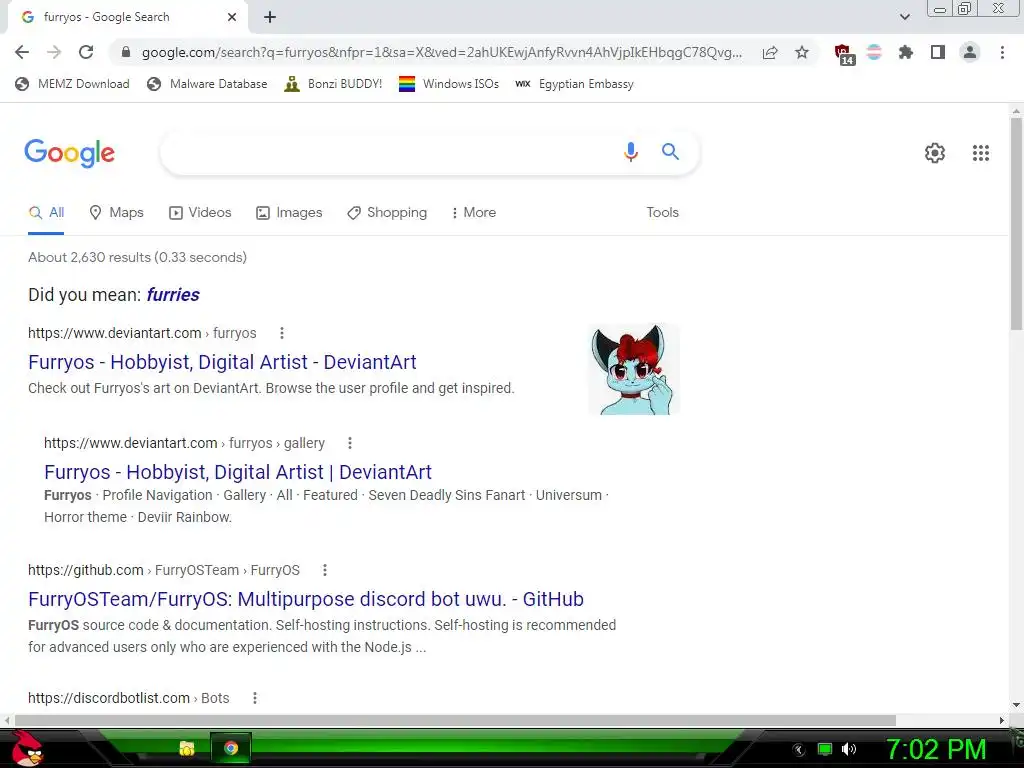Open the Malware Database bookmark
Viewport: 1024px width, 768px height.
point(208,84)
